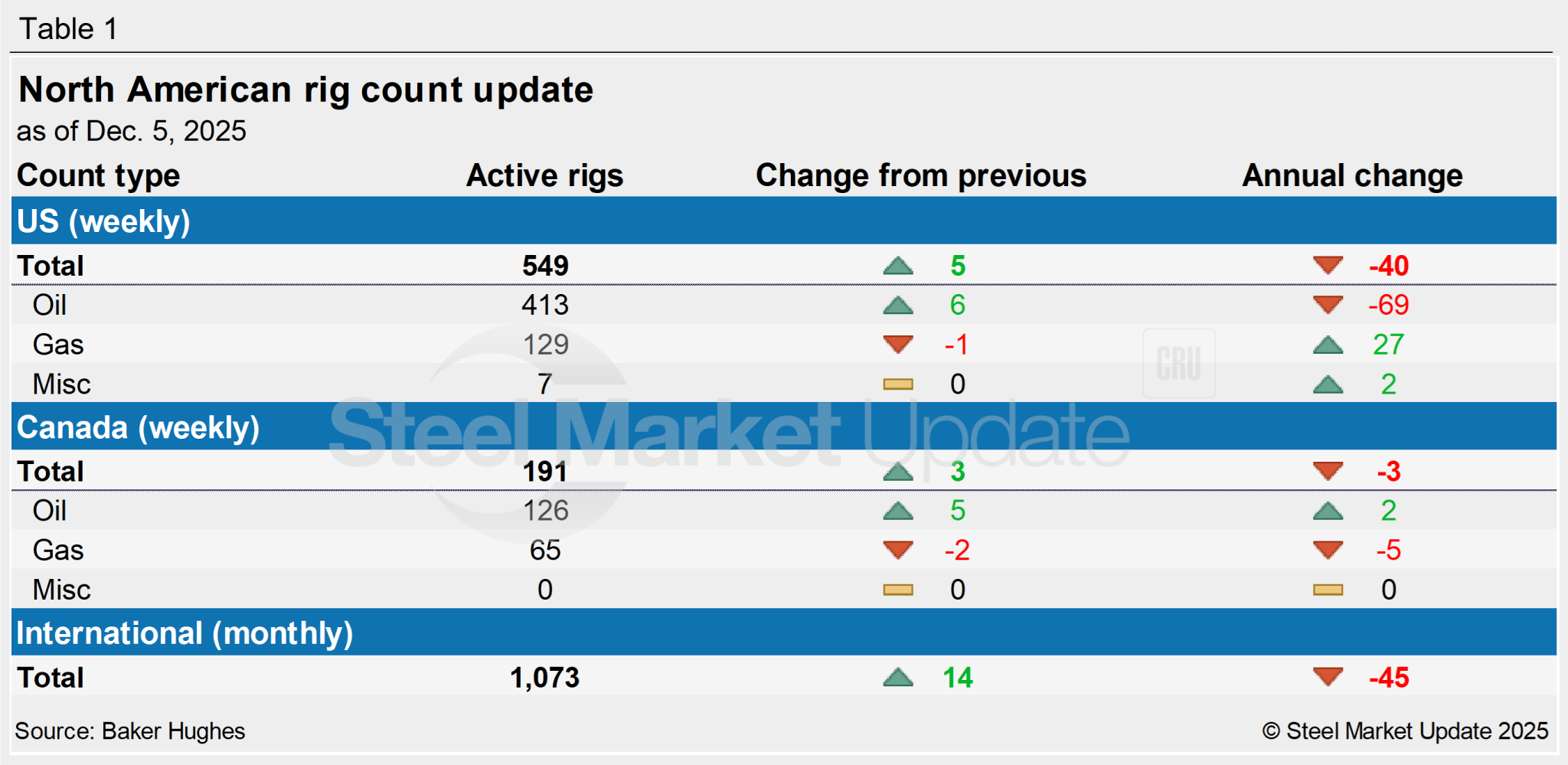Image resolution: width=1568 pixels, height=765 pixels.
Task: Click the red down arrow for Canada Gas
Action: (898, 550)
